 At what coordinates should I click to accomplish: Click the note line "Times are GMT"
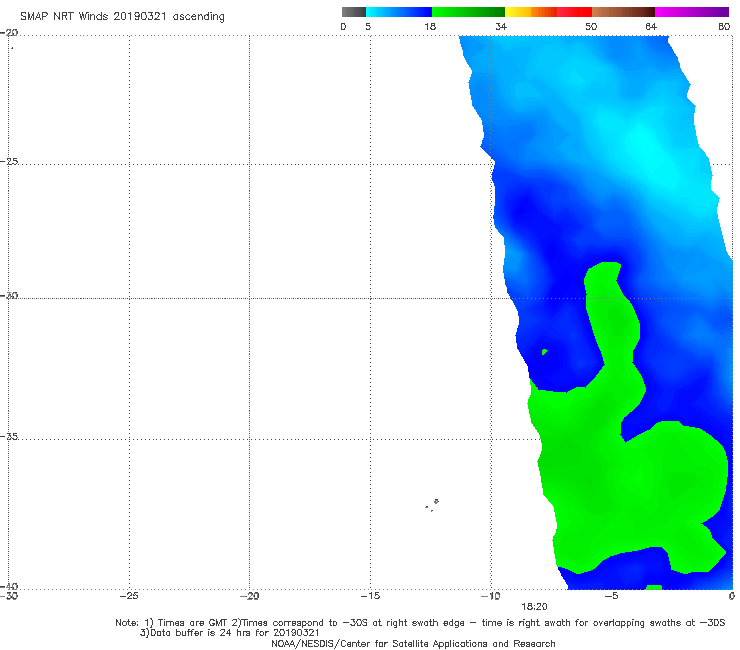tap(191, 623)
